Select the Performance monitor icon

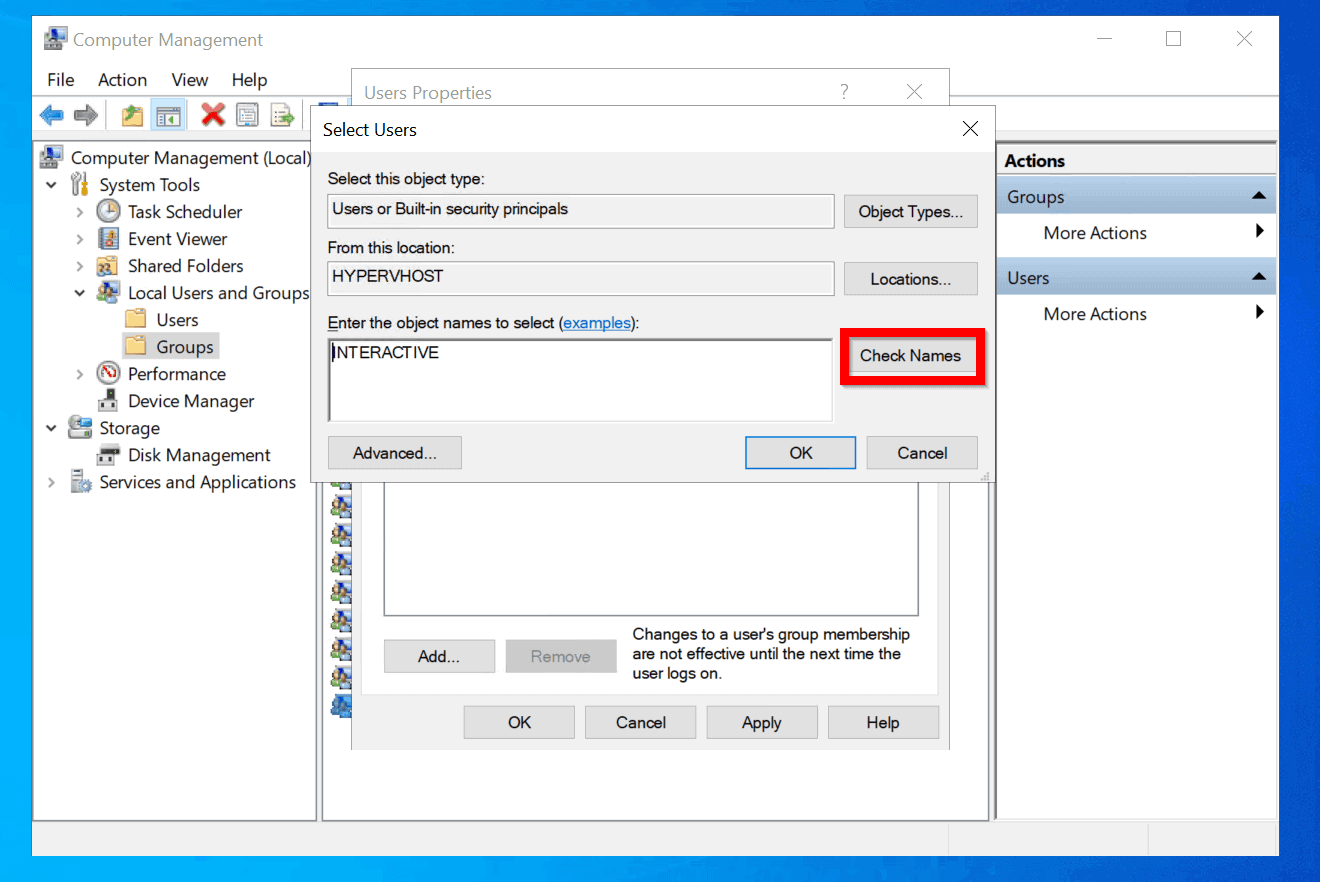(109, 373)
